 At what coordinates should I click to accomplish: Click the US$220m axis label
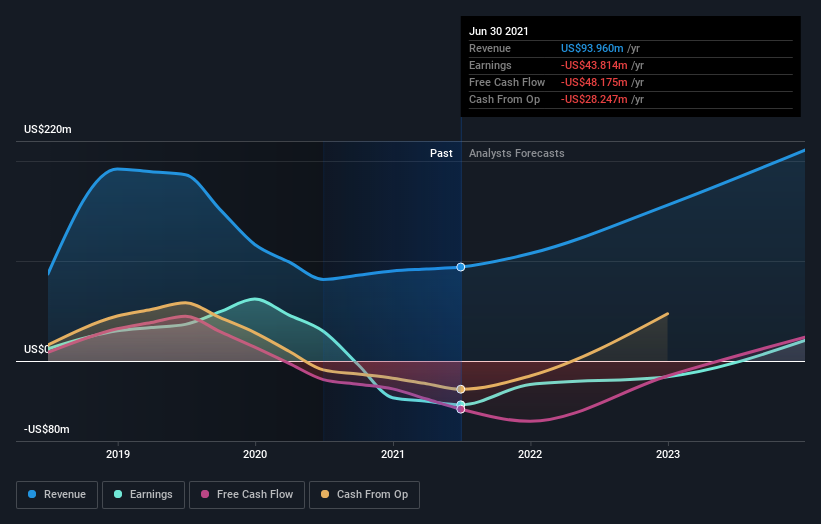point(48,129)
